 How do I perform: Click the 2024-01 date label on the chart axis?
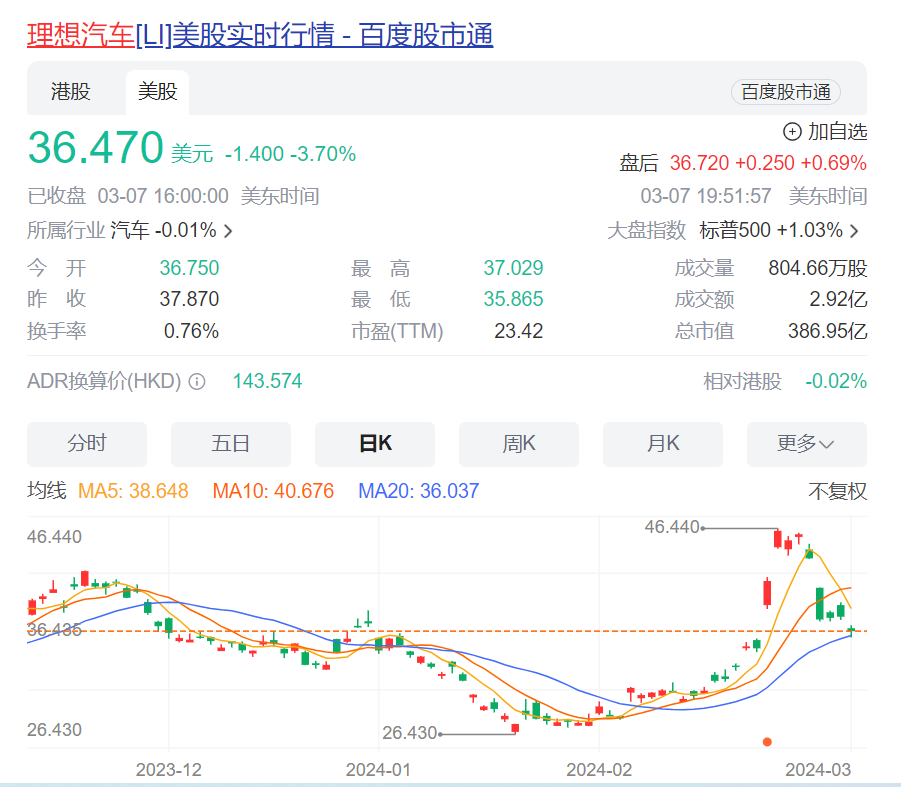pos(378,770)
